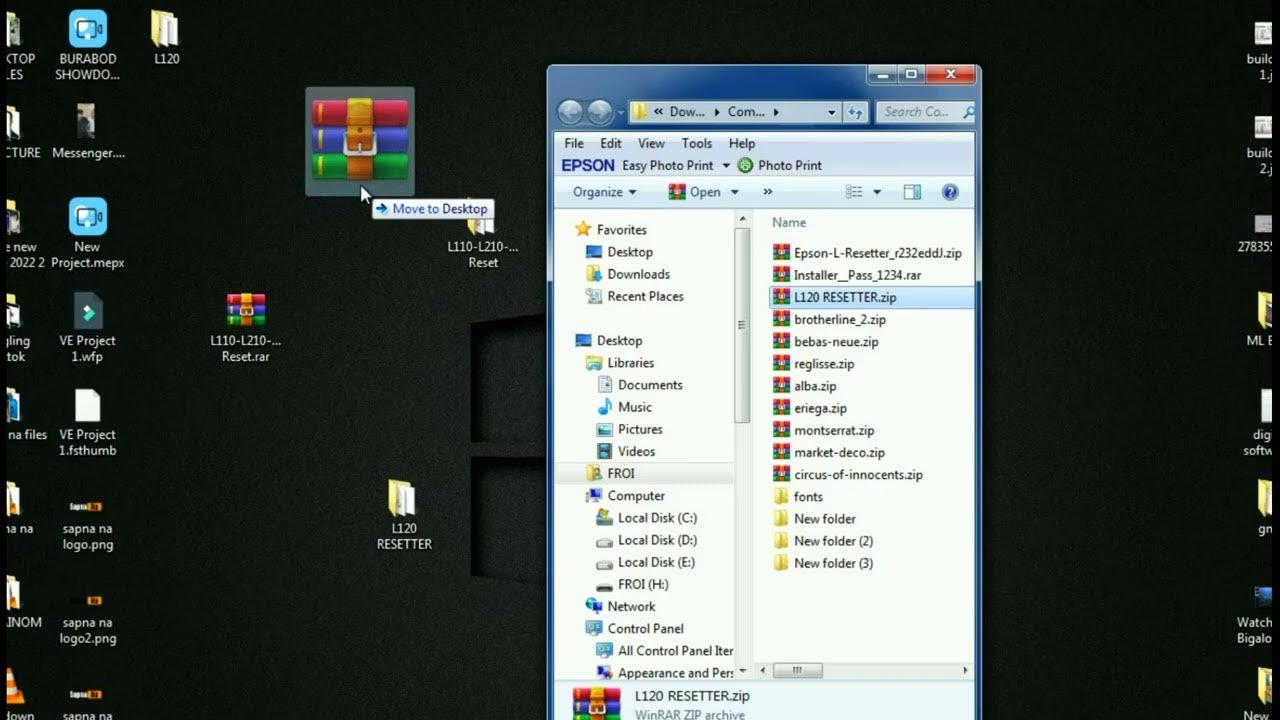The height and width of the screenshot is (720, 1280).
Task: Select the L120 folder on desktop
Action: point(166,38)
